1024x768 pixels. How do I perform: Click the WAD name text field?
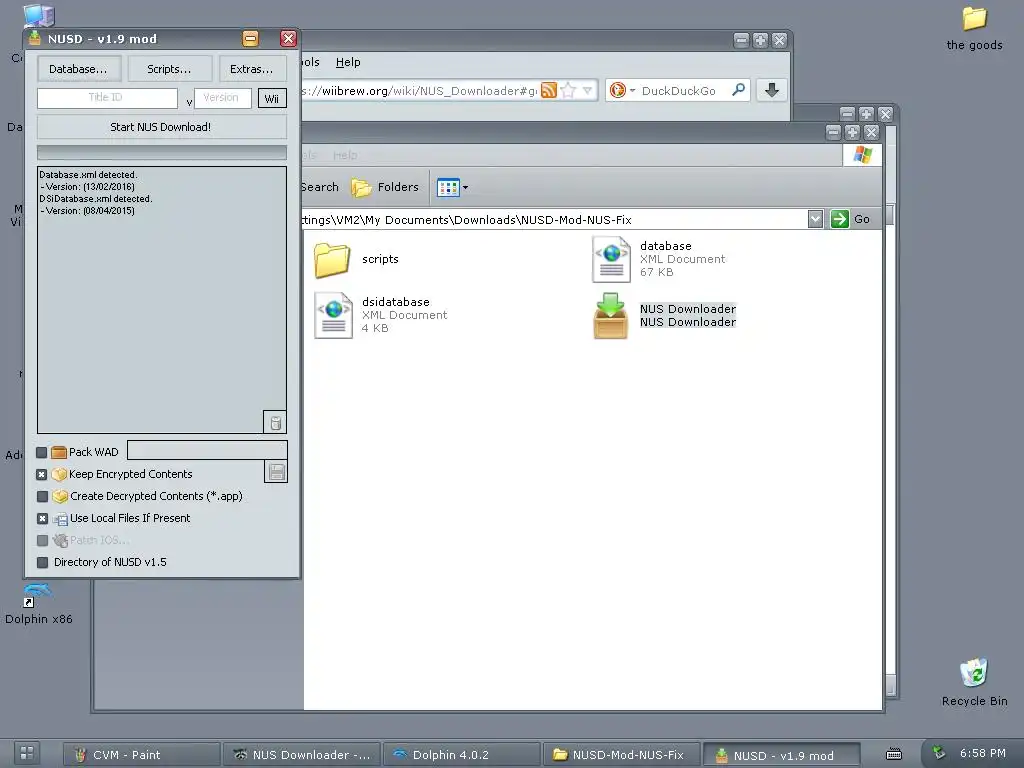[x=207, y=450]
